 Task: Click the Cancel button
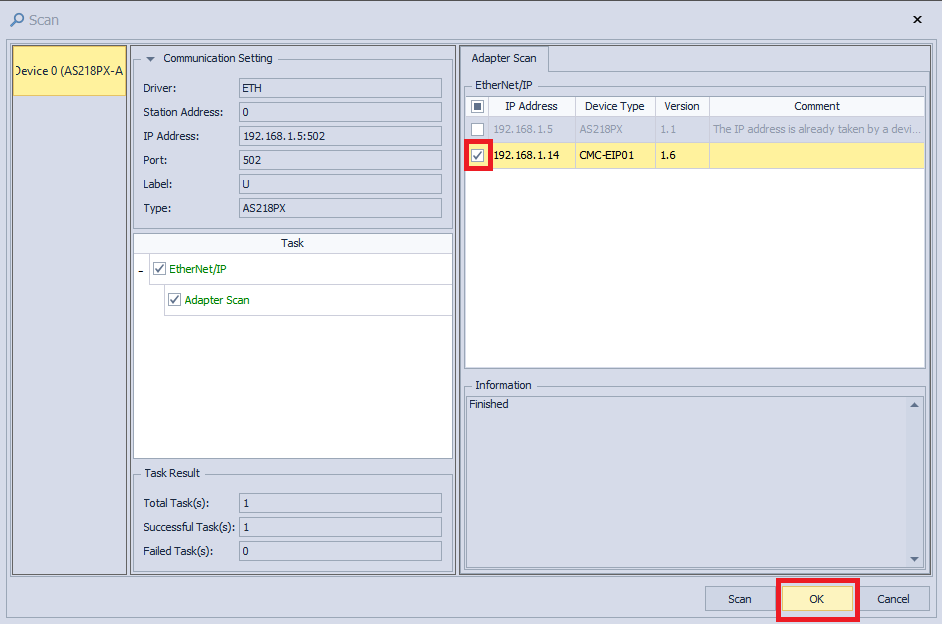(893, 599)
